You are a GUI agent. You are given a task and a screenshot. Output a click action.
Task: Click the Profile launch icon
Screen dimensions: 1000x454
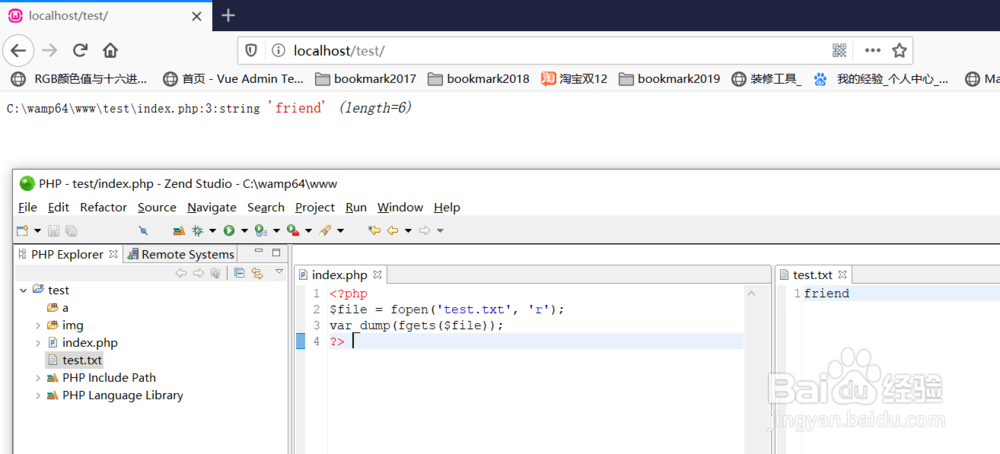(260, 230)
